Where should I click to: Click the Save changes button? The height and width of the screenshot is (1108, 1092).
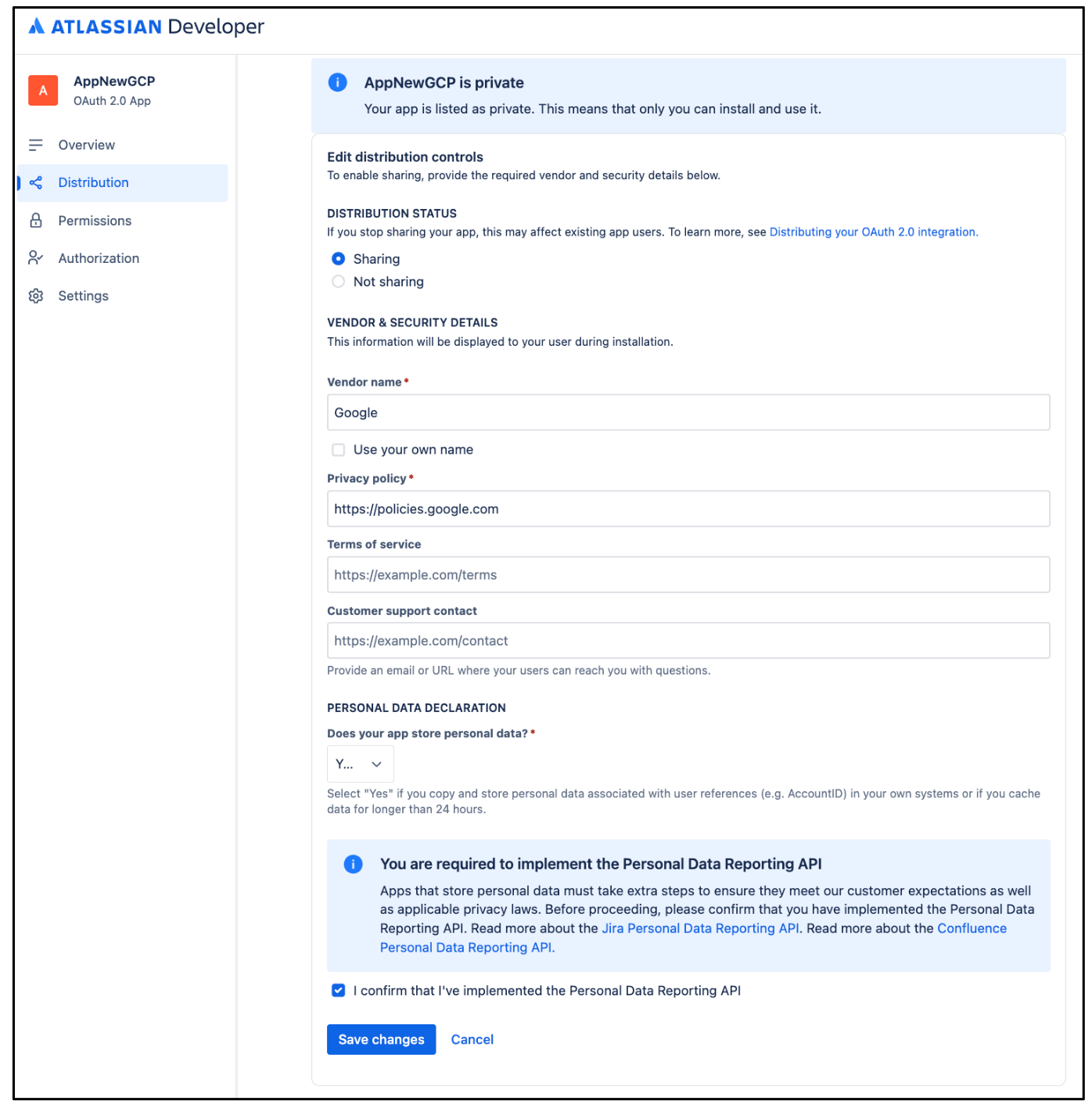(x=381, y=1039)
